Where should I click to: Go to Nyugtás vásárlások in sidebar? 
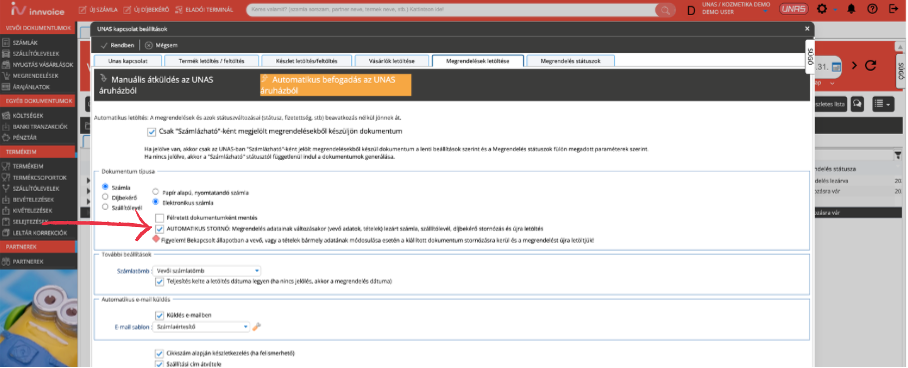point(38,64)
